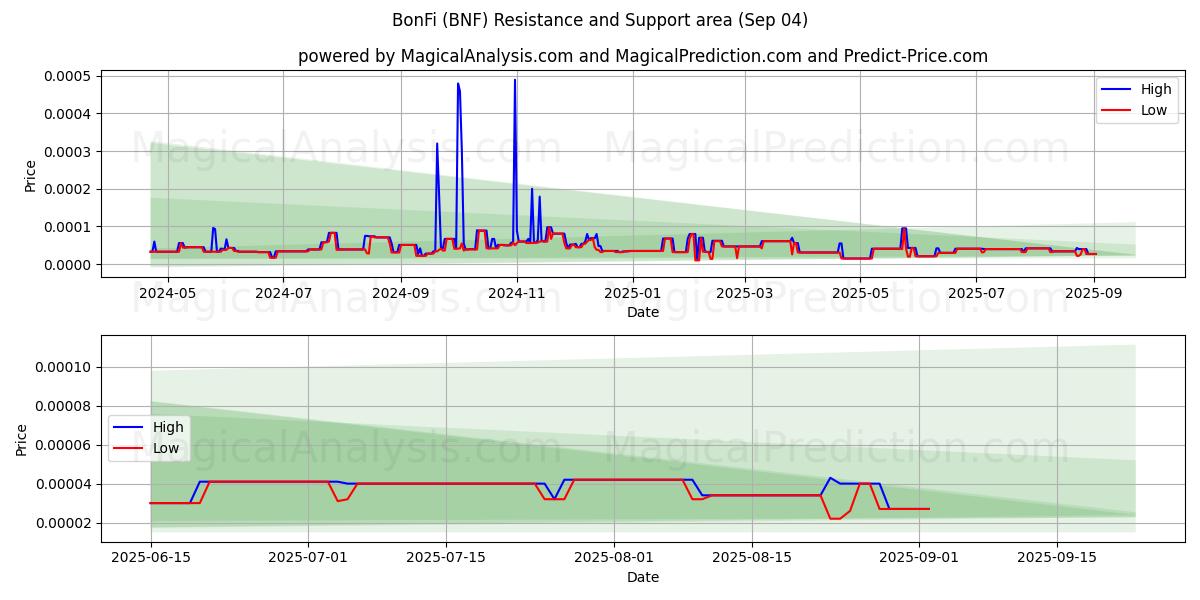The image size is (1200, 600).
Task: Click the '0.00010' y-axis label on the bottom chart
Action: (x=65, y=367)
